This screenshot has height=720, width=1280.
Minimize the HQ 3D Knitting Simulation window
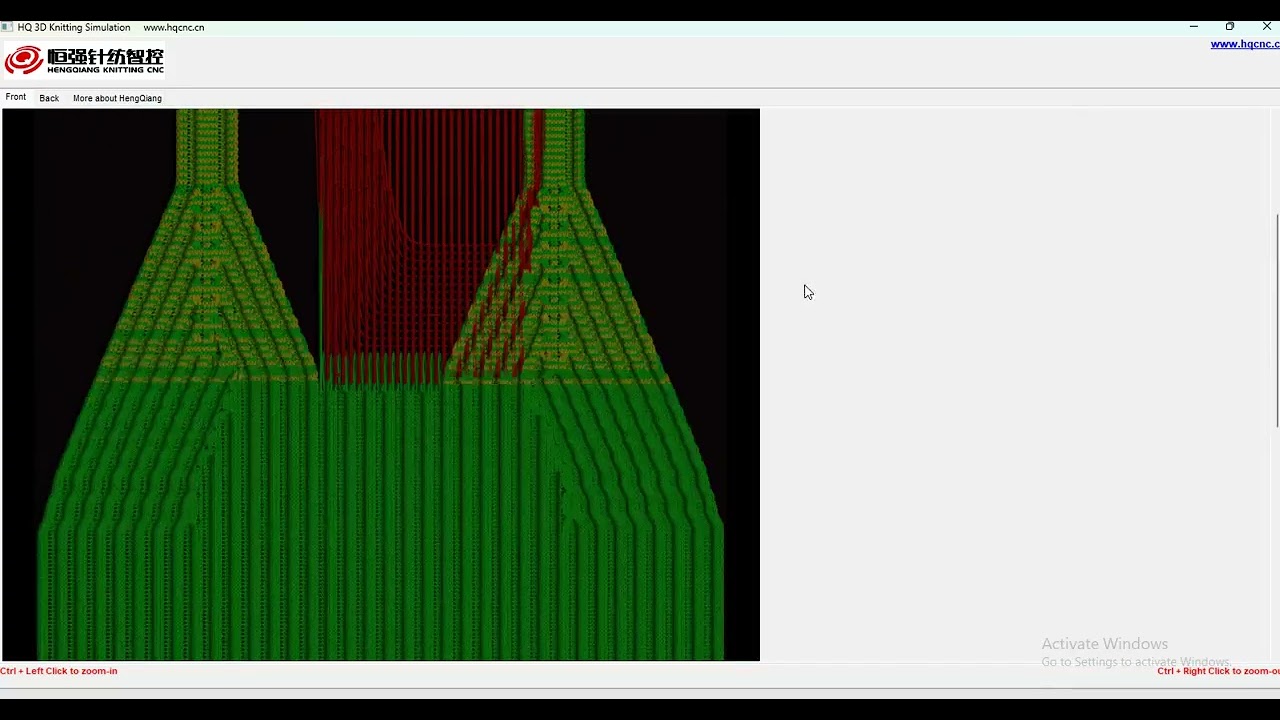pyautogui.click(x=1193, y=27)
